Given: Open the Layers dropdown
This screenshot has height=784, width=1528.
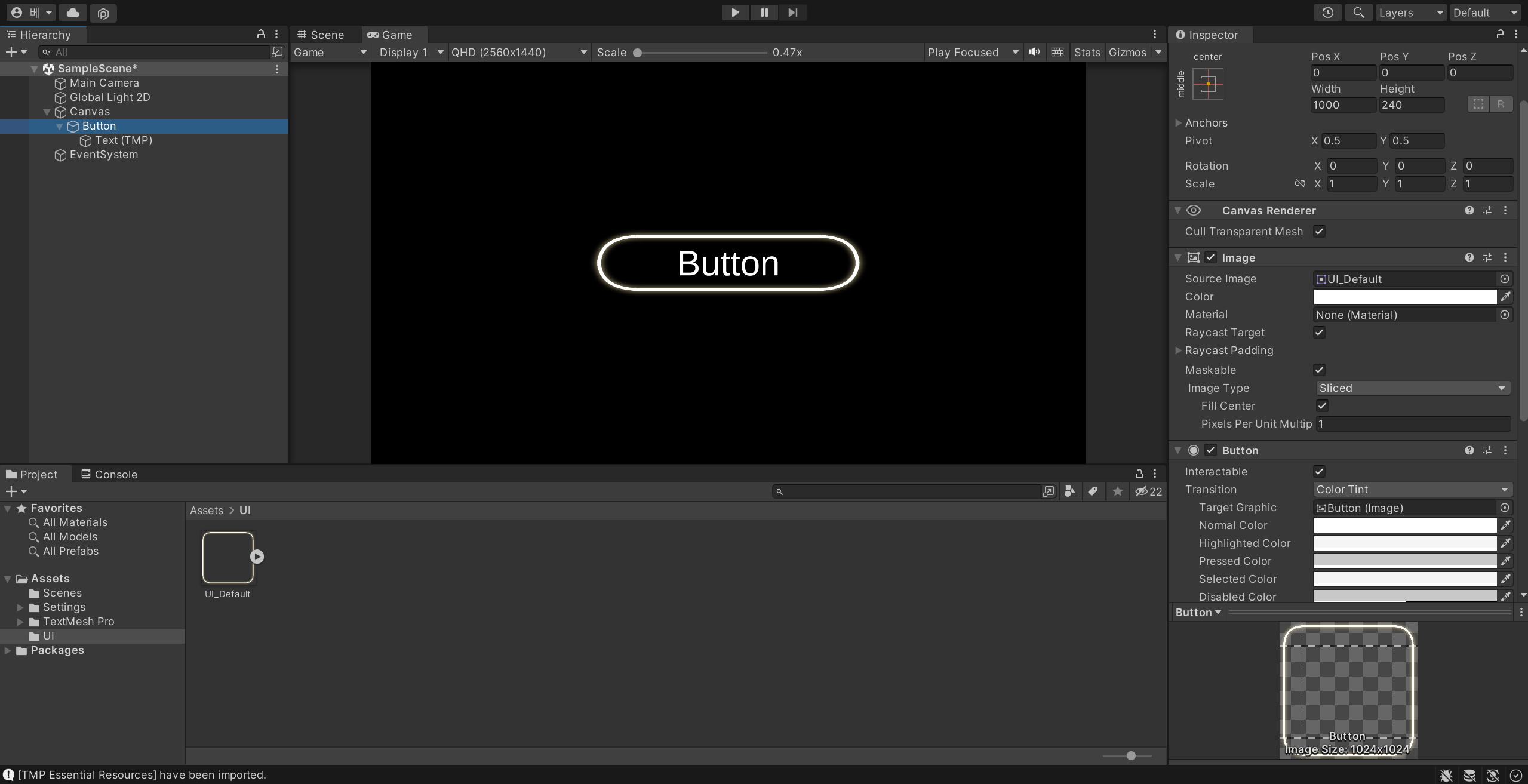Looking at the screenshot, I should 1410,13.
